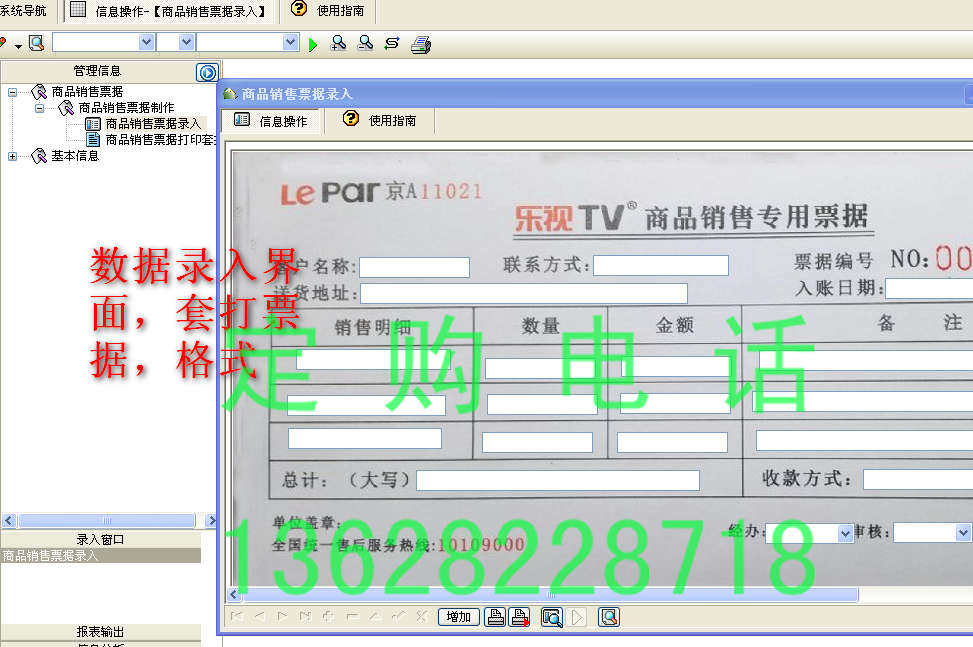Image resolution: width=973 pixels, height=647 pixels.
Task: Open second narrow toolbar dropdown
Action: click(186, 42)
